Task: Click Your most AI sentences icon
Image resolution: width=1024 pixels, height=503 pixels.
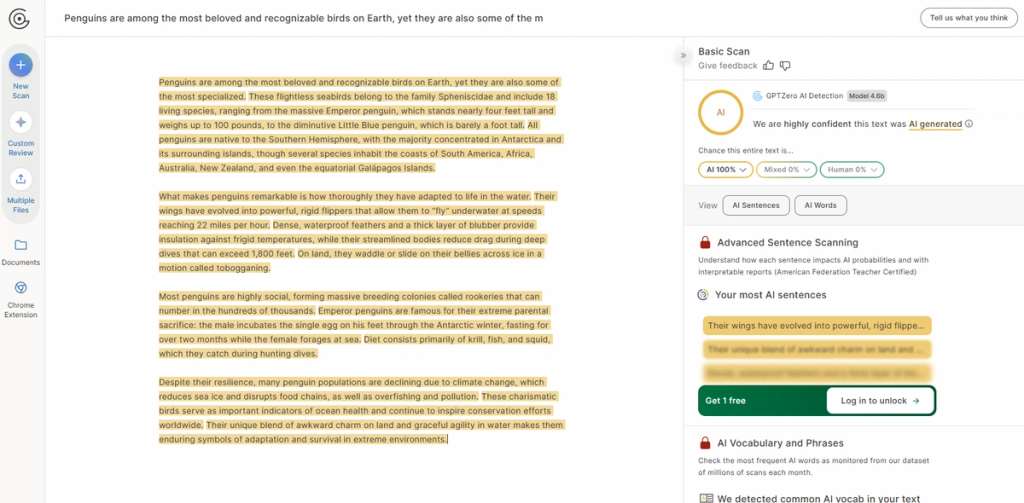Action: pyautogui.click(x=703, y=295)
